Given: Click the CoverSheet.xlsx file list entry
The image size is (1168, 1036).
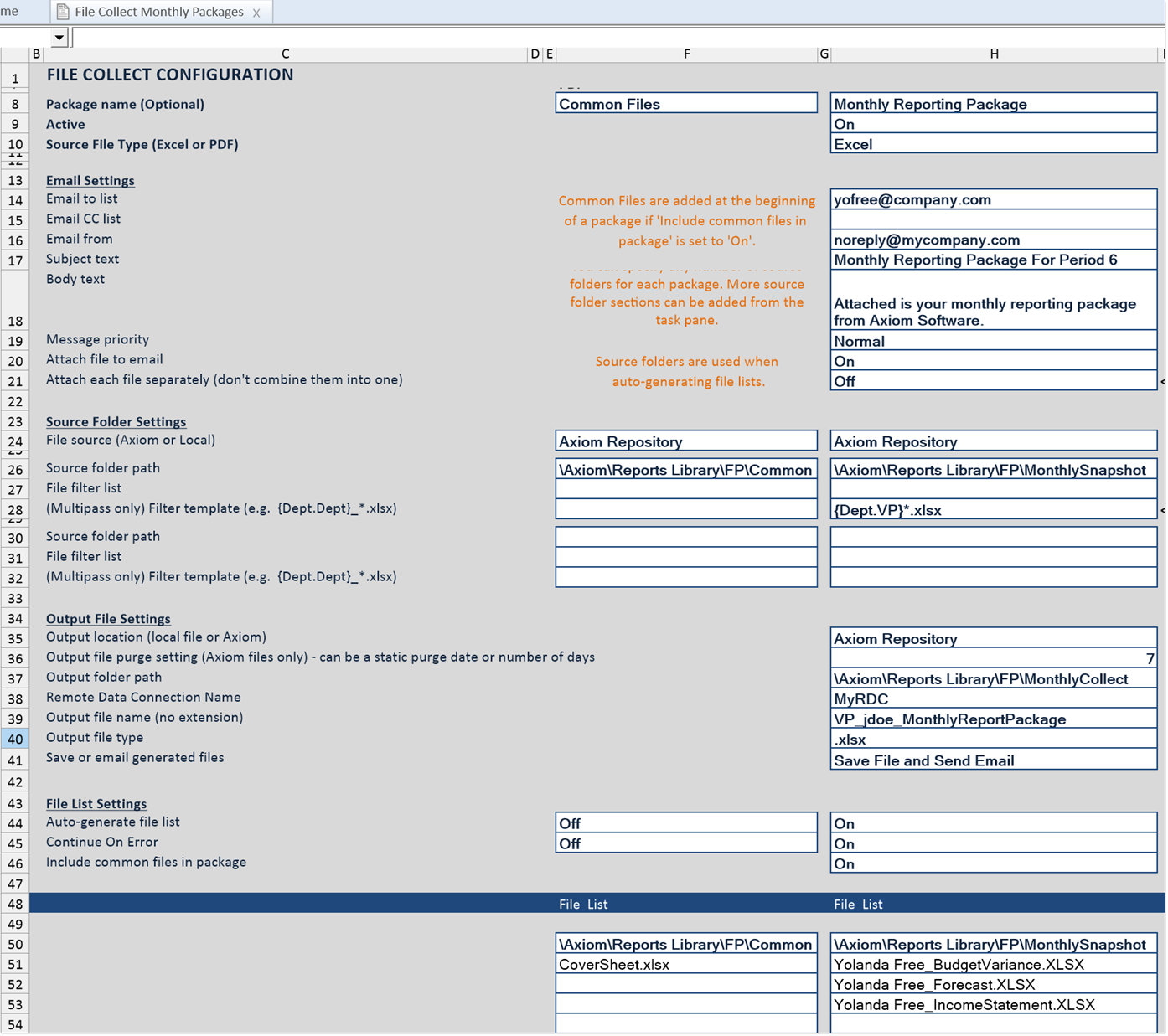Looking at the screenshot, I should (x=685, y=965).
